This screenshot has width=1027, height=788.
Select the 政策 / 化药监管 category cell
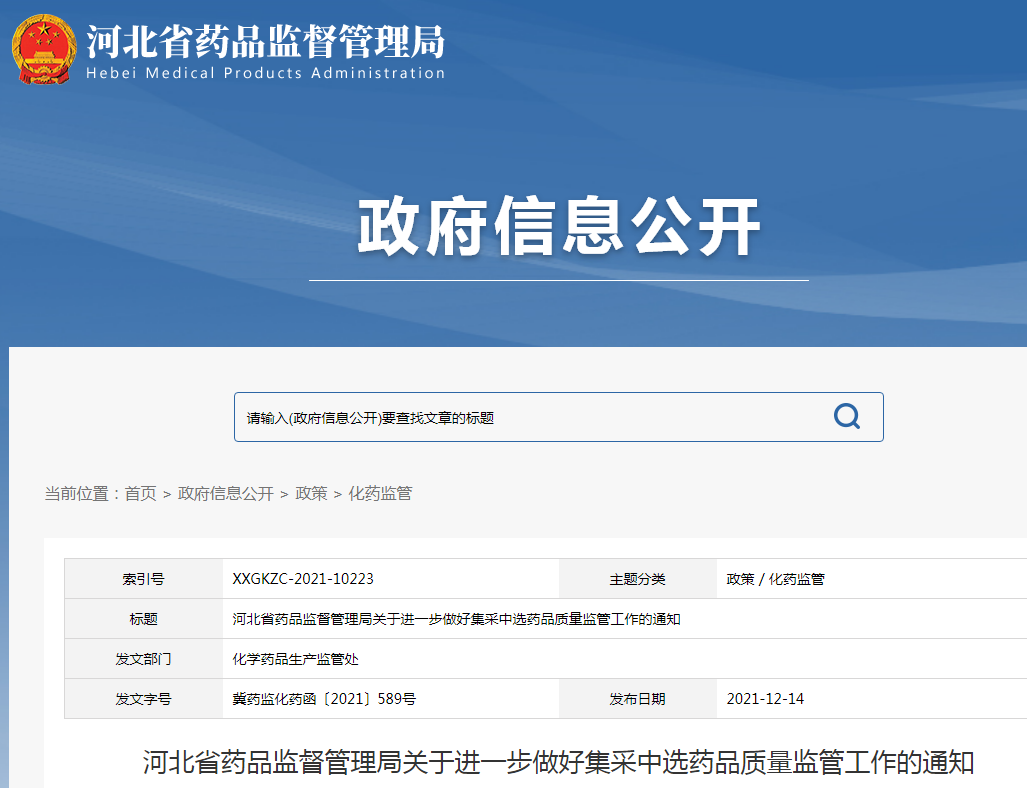click(775, 579)
